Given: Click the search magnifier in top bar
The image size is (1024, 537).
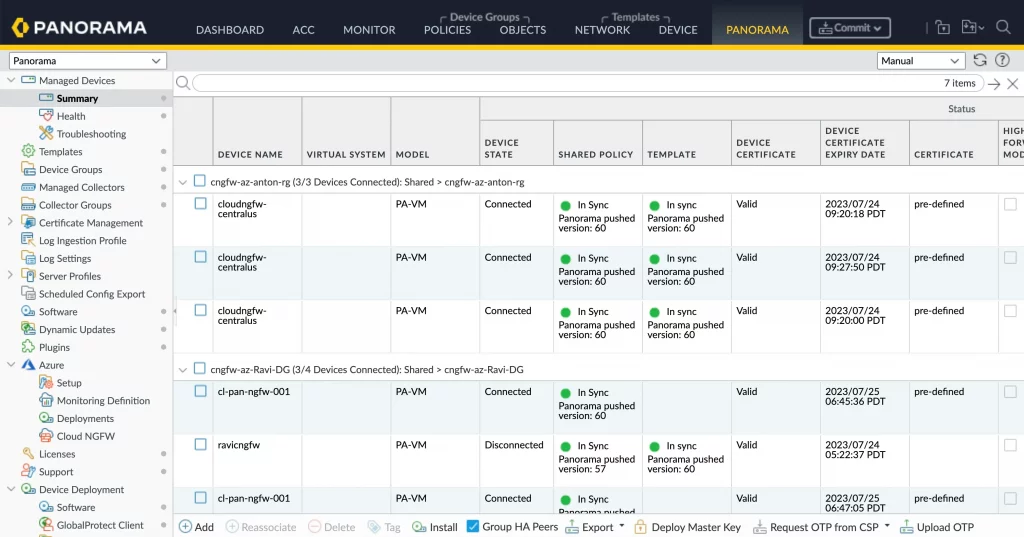Looking at the screenshot, I should [1003, 28].
